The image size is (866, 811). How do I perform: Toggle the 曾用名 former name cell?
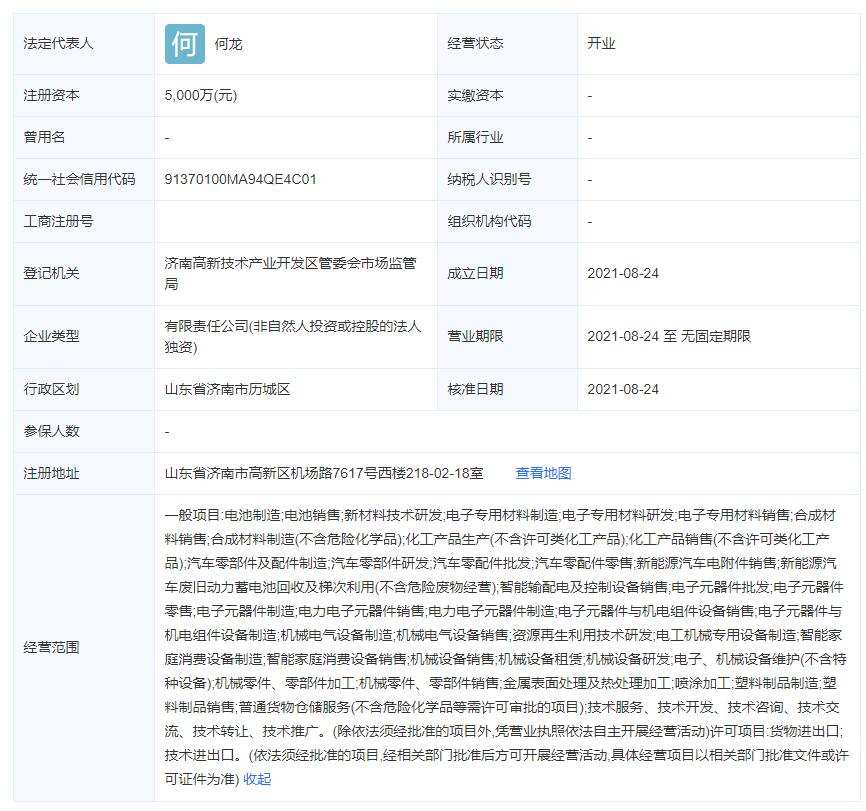point(45,137)
